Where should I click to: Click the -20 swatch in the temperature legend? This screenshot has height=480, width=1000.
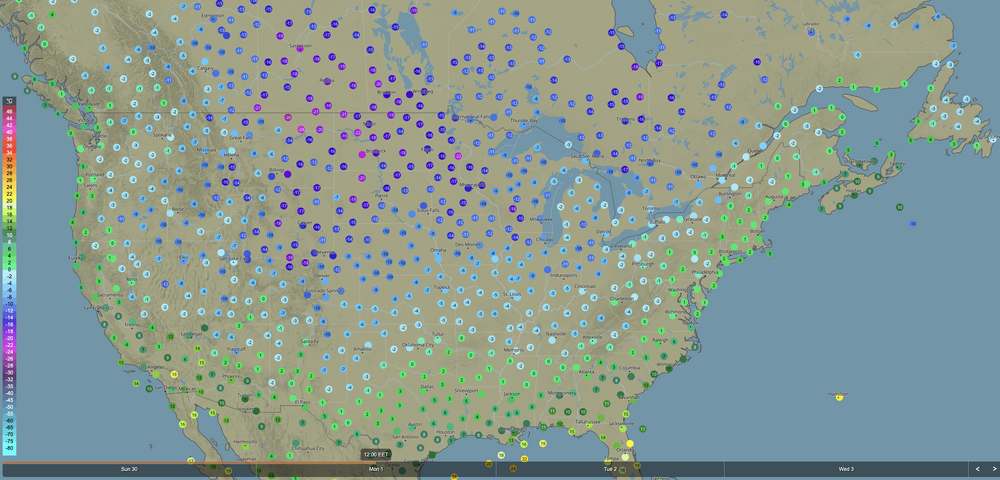point(10,338)
